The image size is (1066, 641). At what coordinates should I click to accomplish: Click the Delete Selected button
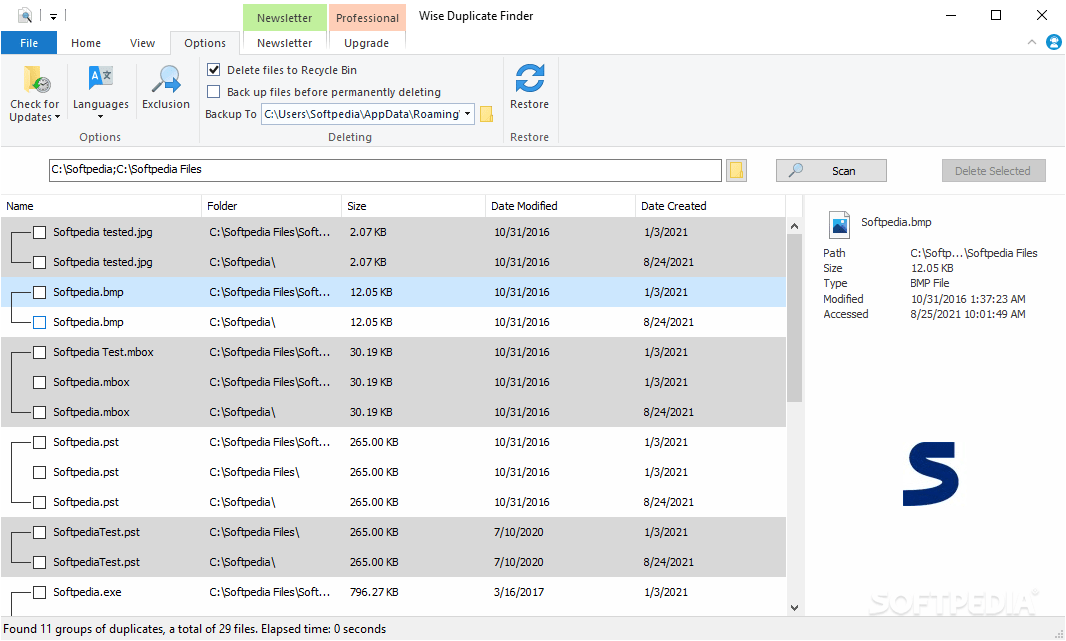(993, 171)
